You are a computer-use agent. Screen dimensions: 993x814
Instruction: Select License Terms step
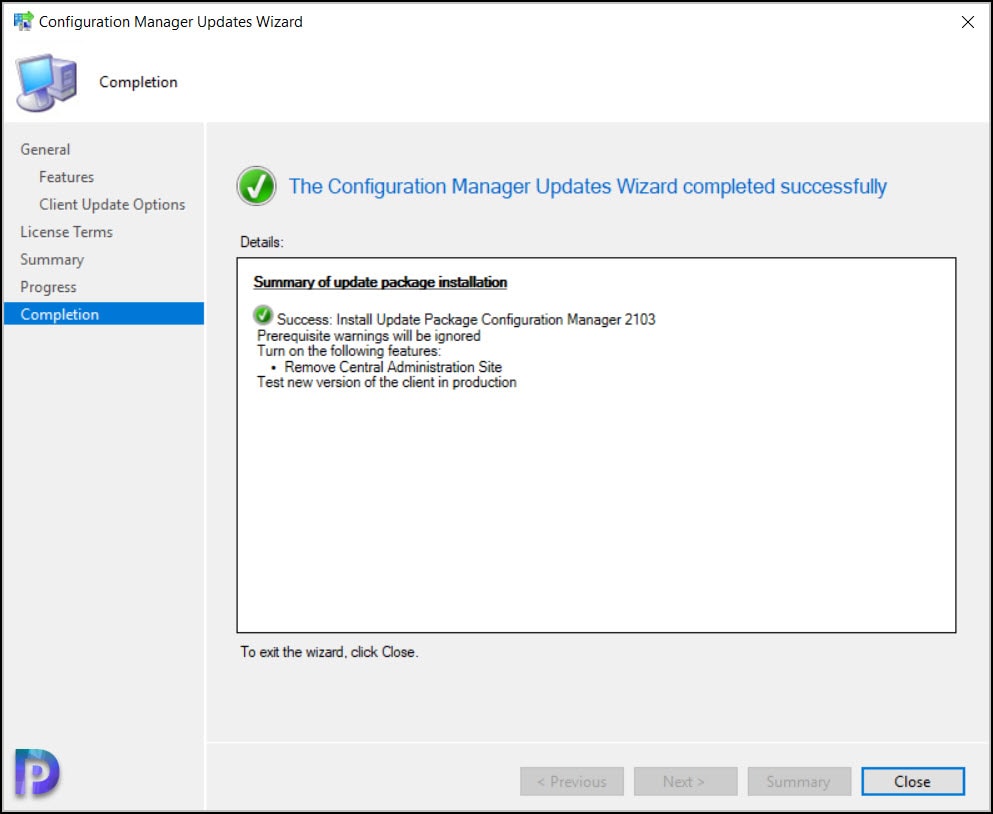coord(66,232)
